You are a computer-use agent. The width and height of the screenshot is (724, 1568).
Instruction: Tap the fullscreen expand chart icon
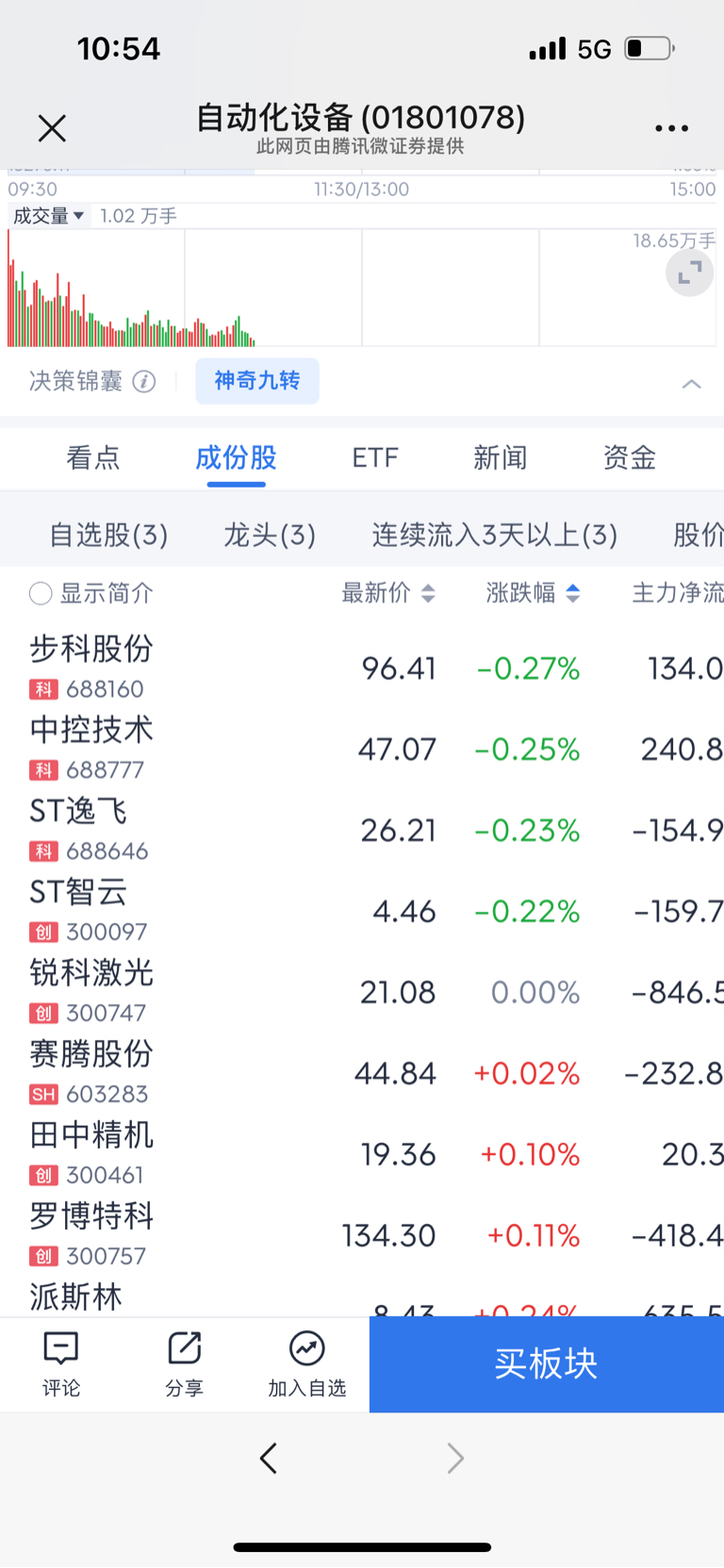click(690, 272)
